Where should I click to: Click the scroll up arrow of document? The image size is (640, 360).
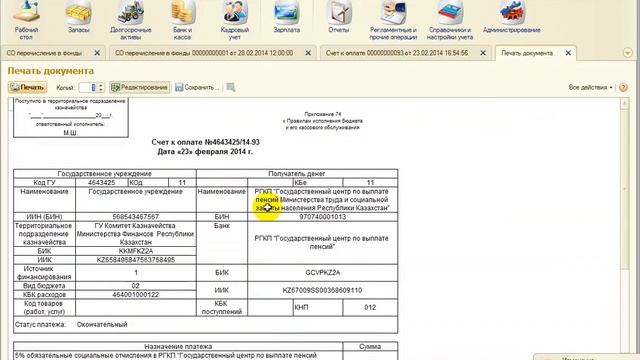(624, 104)
